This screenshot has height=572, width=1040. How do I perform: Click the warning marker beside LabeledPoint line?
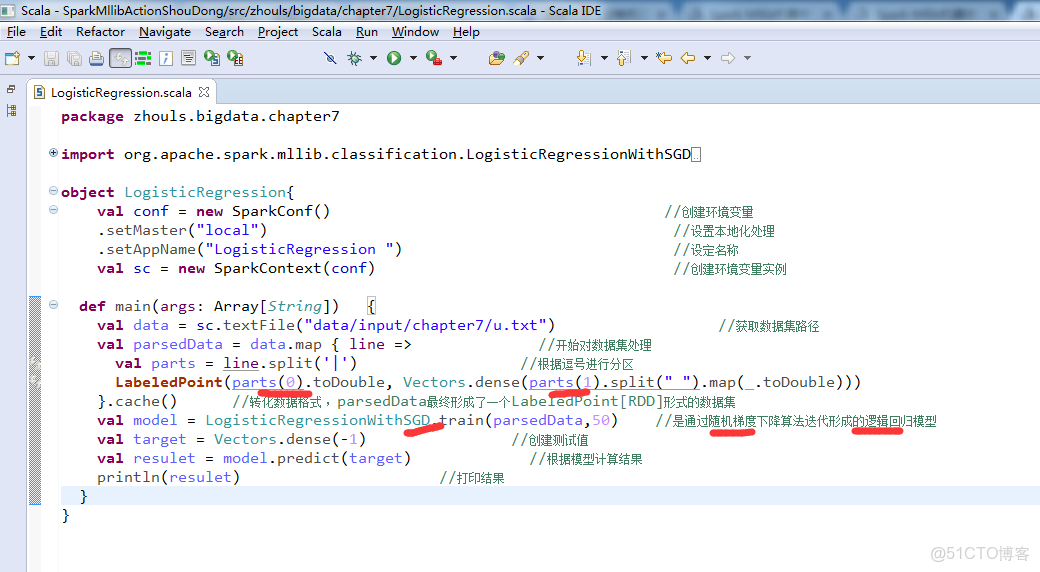coord(35,382)
